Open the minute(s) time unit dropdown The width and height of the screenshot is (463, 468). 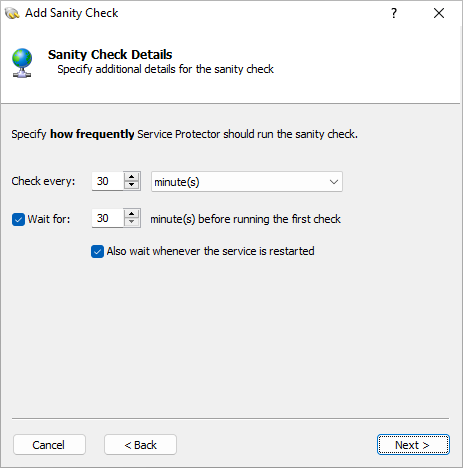[247, 182]
